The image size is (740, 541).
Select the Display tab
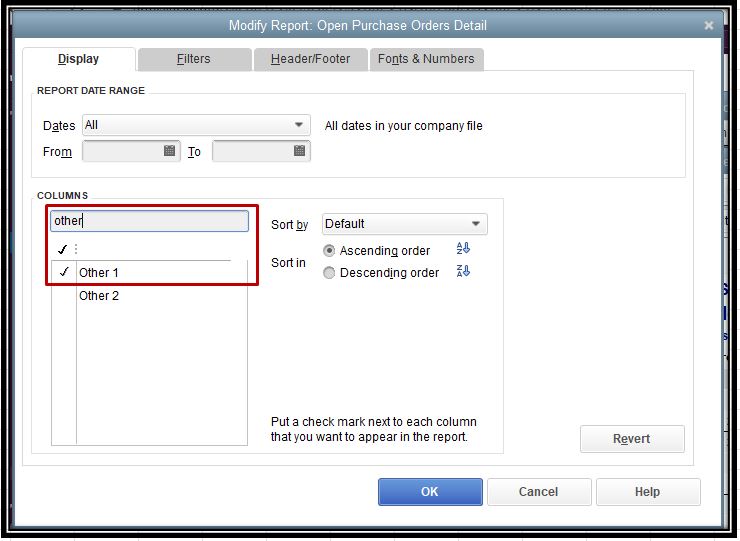coord(78,59)
